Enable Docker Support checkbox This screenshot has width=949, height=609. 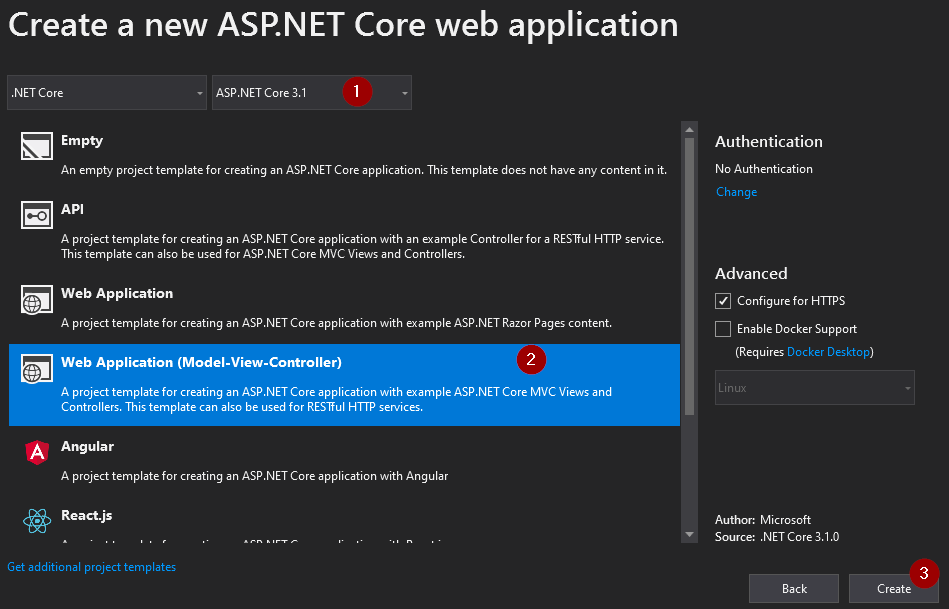[723, 329]
